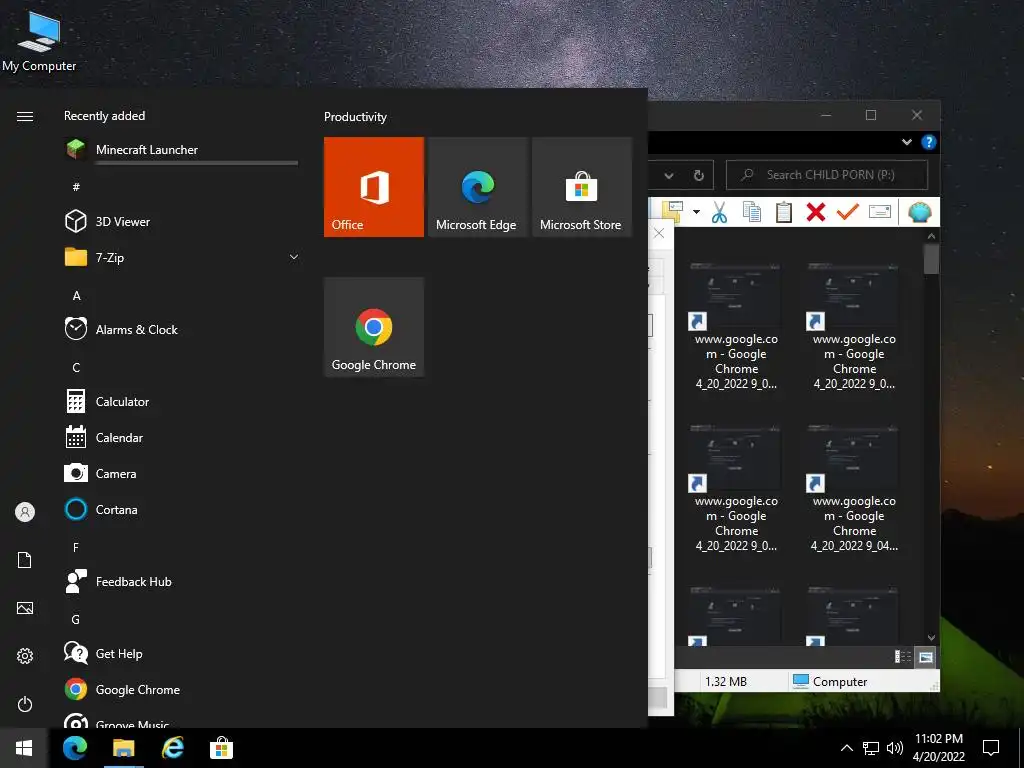Click the Windows Start button
The width and height of the screenshot is (1024, 768).
pyautogui.click(x=24, y=748)
